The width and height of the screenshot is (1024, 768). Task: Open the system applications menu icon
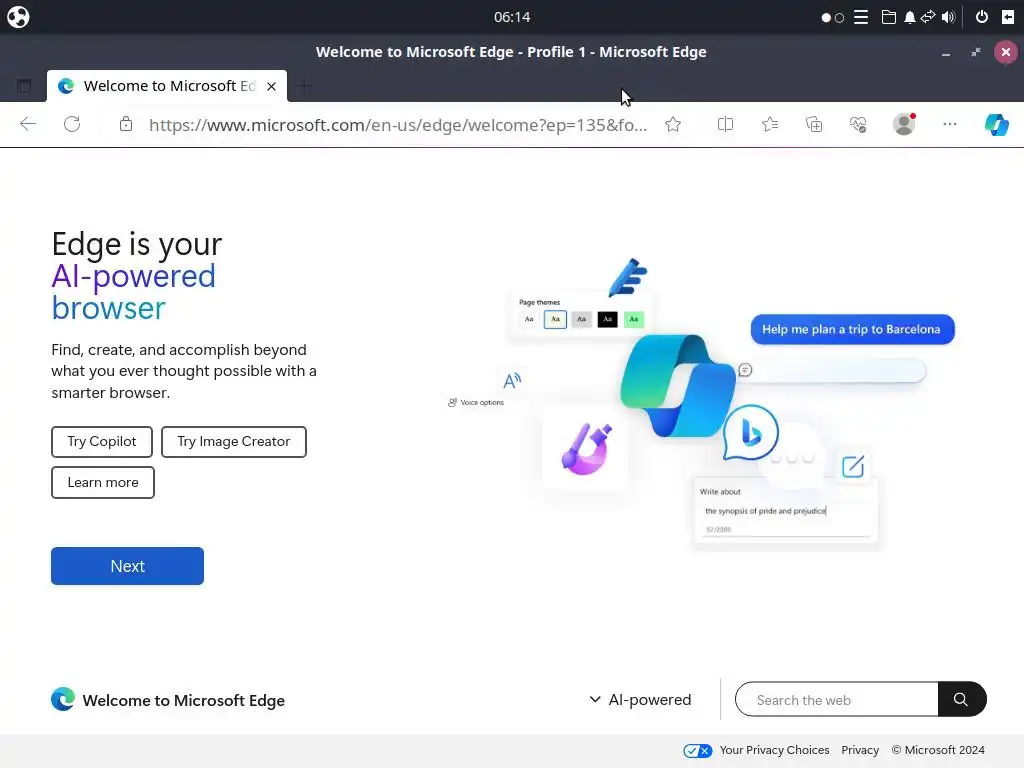pyautogui.click(x=18, y=17)
